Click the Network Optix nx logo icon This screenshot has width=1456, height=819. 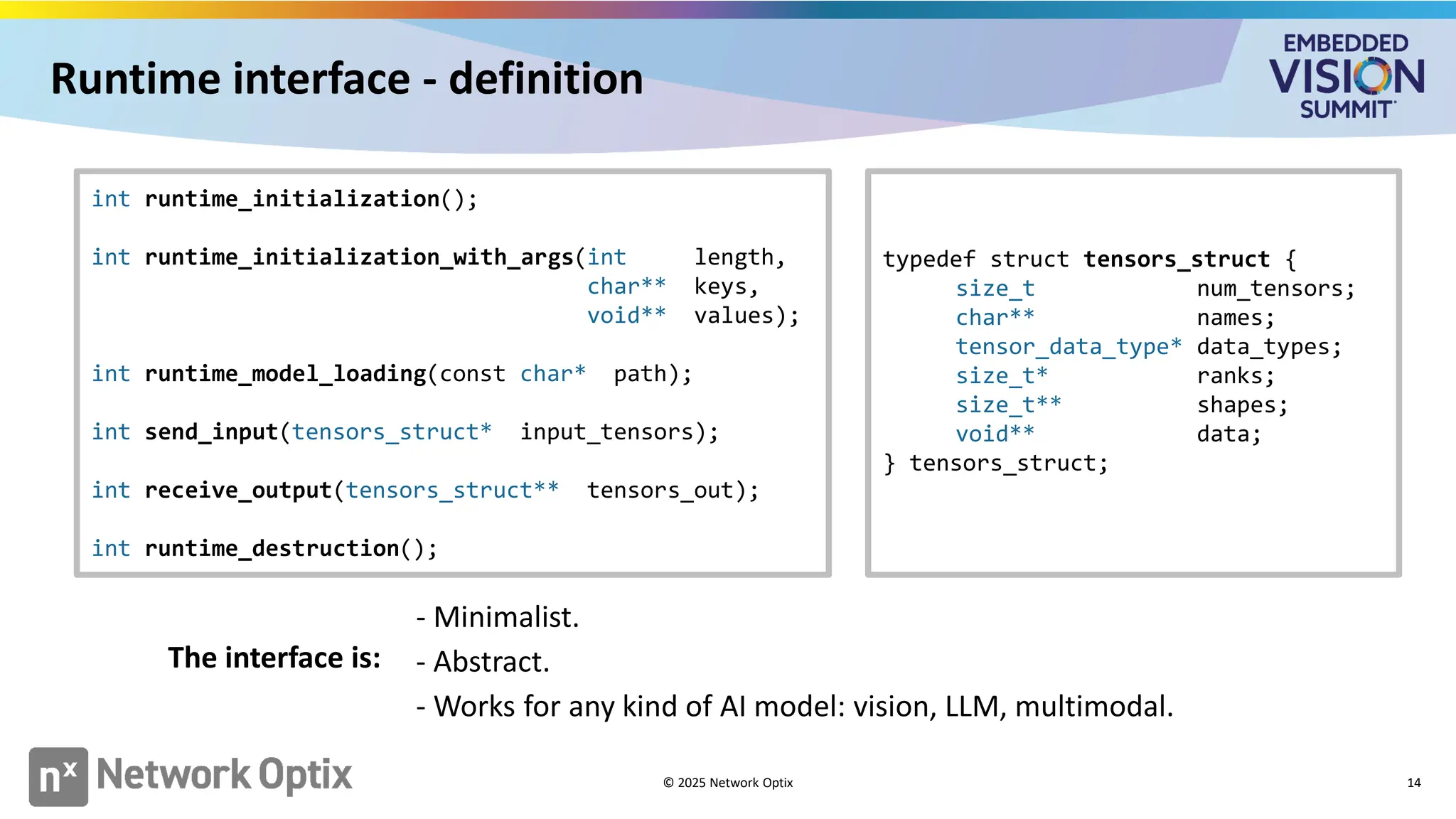(58, 776)
